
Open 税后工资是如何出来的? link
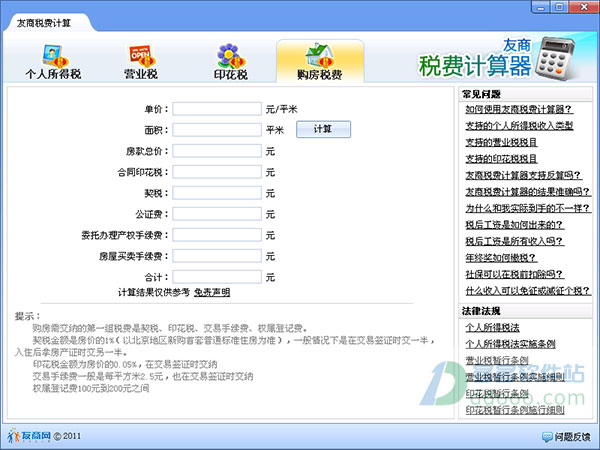pyautogui.click(x=514, y=225)
